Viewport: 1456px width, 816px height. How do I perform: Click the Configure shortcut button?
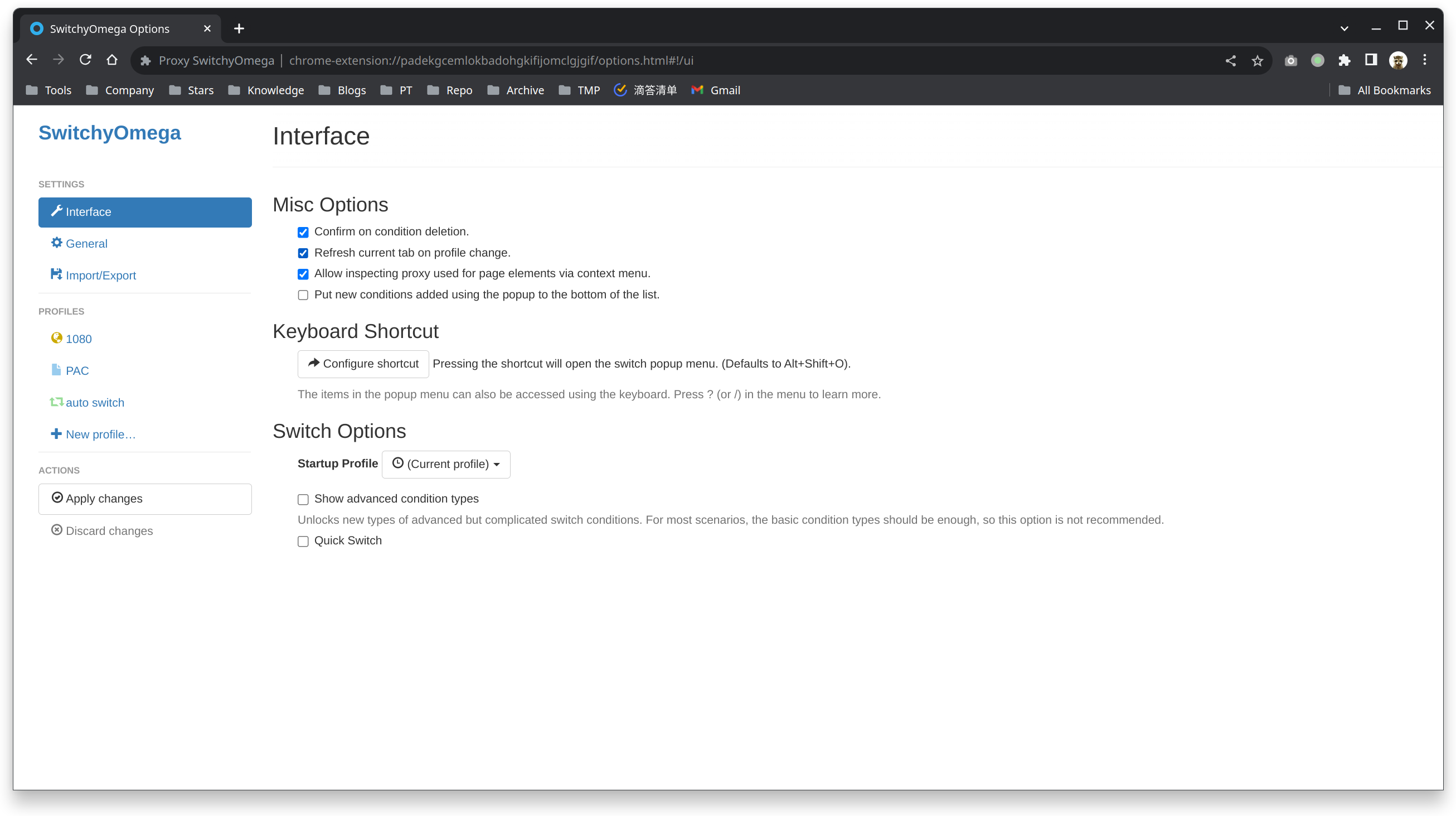coord(363,364)
